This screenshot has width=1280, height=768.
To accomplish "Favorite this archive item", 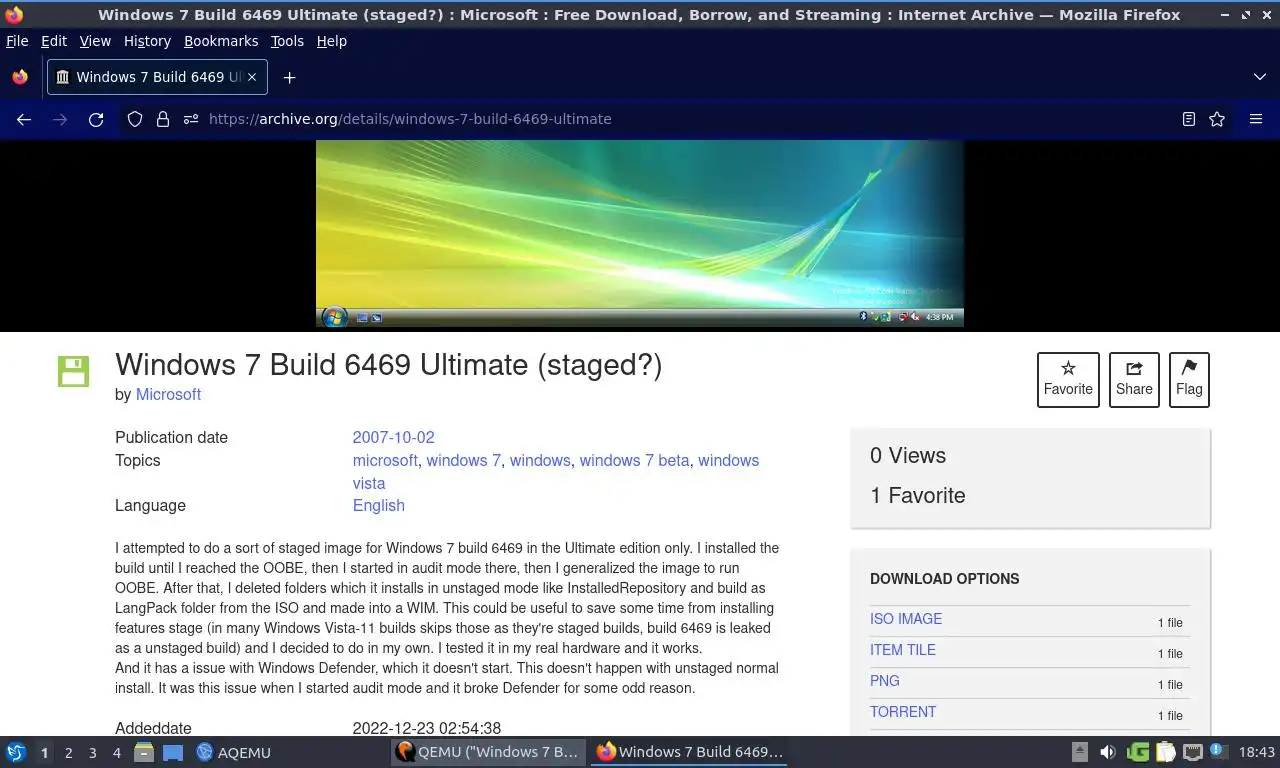I will tap(1068, 380).
